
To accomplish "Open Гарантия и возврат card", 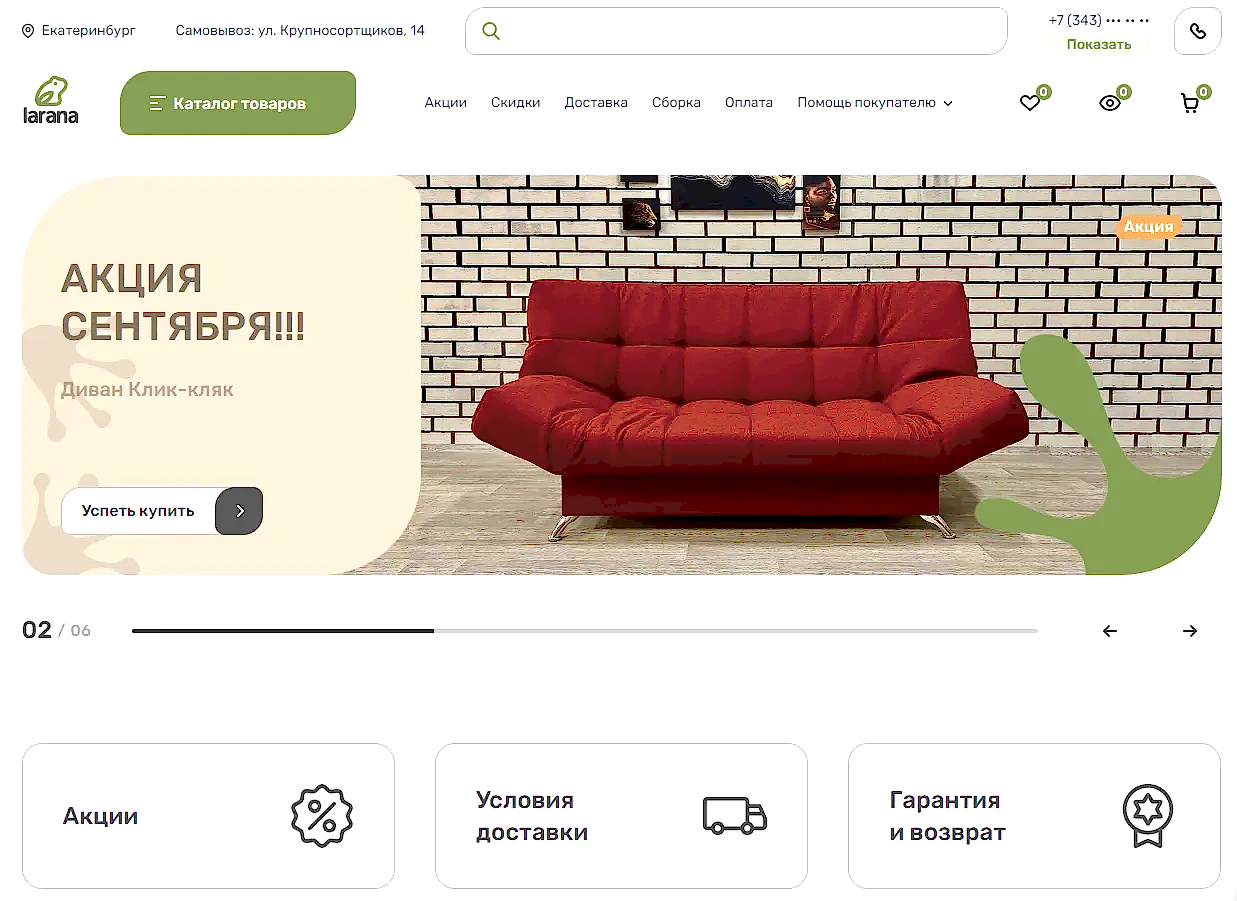I will tap(1034, 816).
